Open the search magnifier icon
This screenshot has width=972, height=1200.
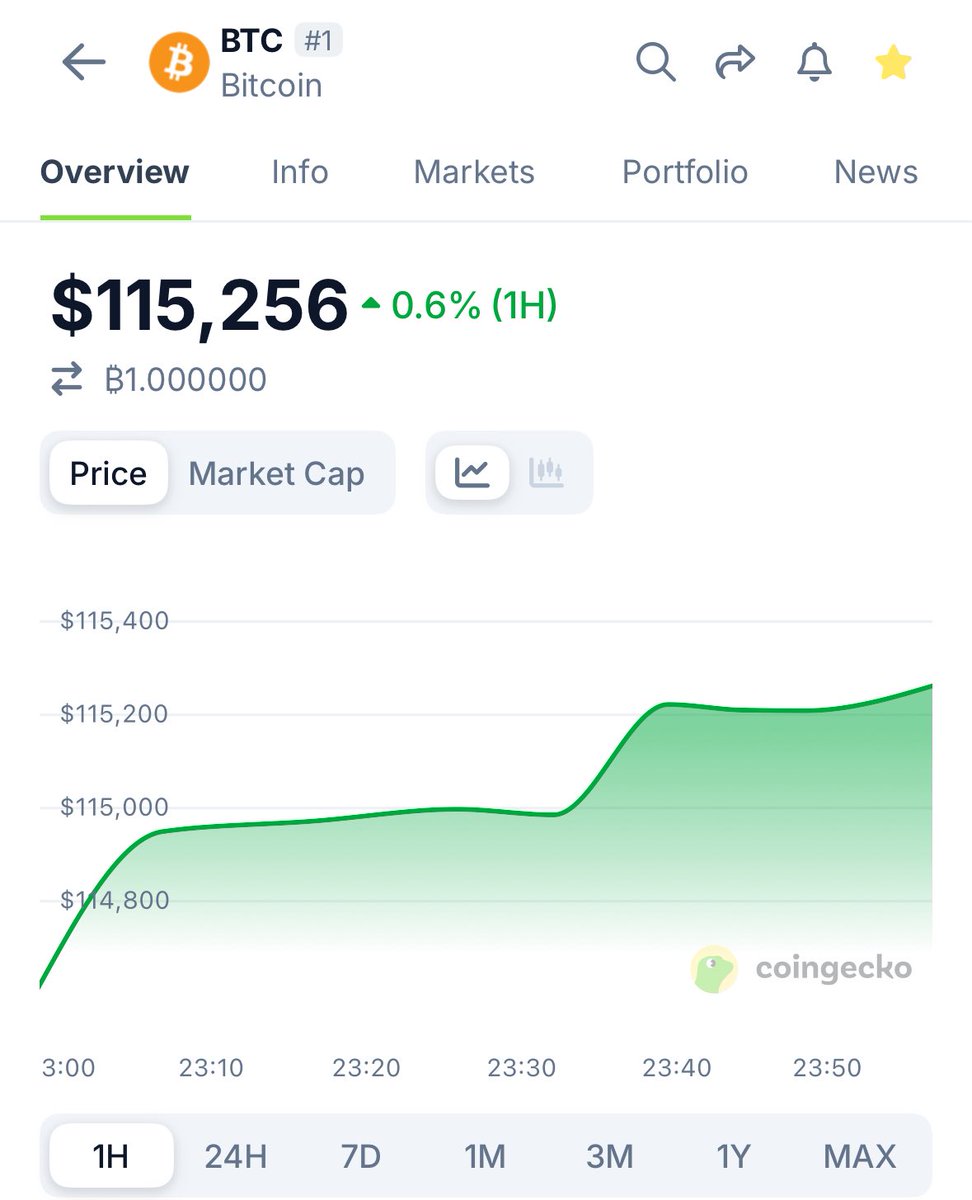point(656,63)
